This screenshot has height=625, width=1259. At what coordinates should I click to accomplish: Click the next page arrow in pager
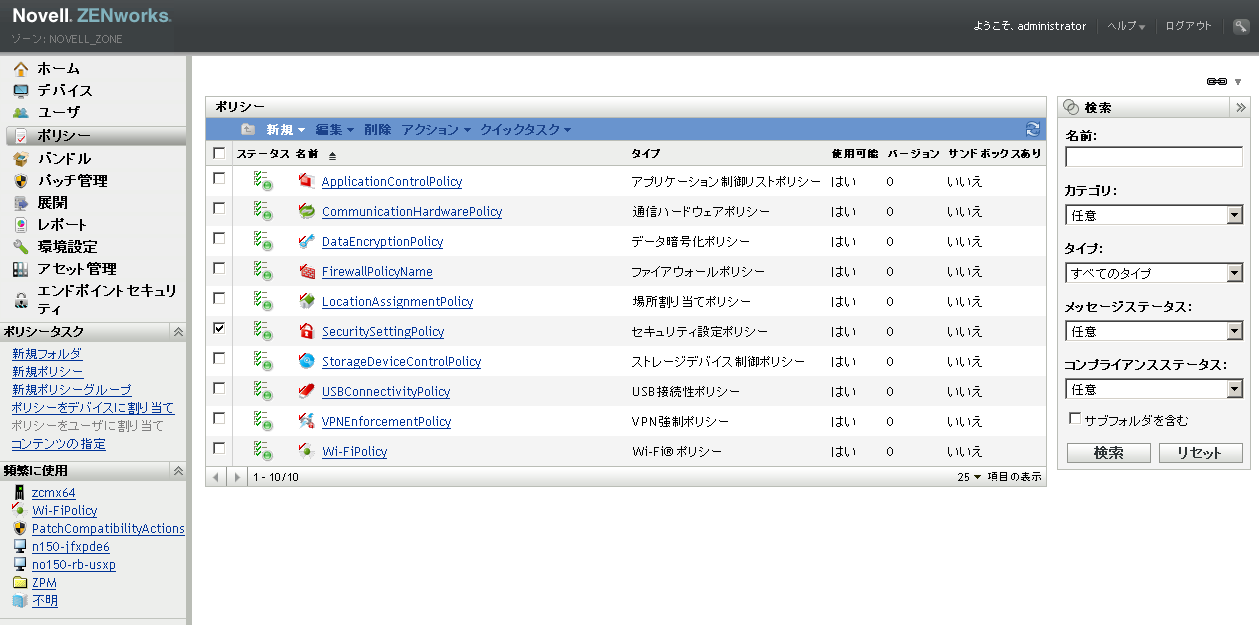tap(237, 477)
